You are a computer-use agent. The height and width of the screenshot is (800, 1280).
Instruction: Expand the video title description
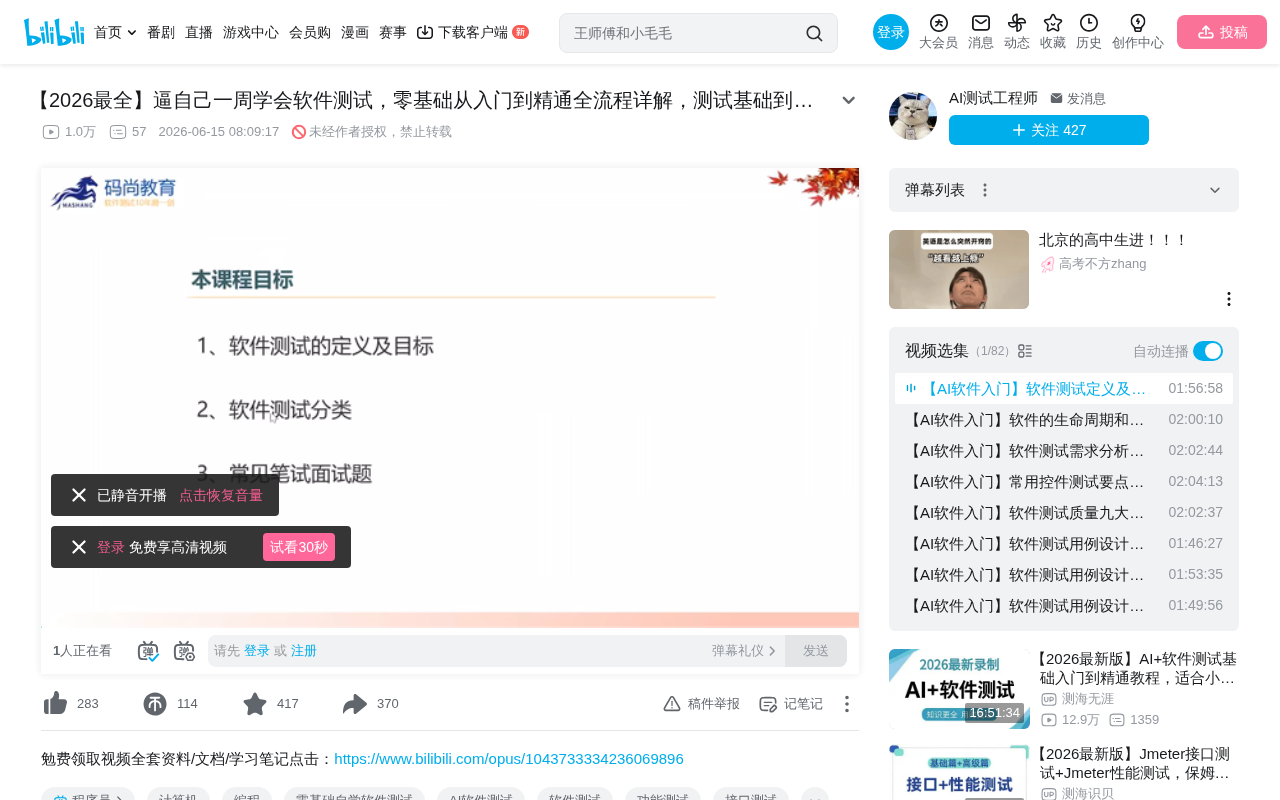pyautogui.click(x=848, y=100)
